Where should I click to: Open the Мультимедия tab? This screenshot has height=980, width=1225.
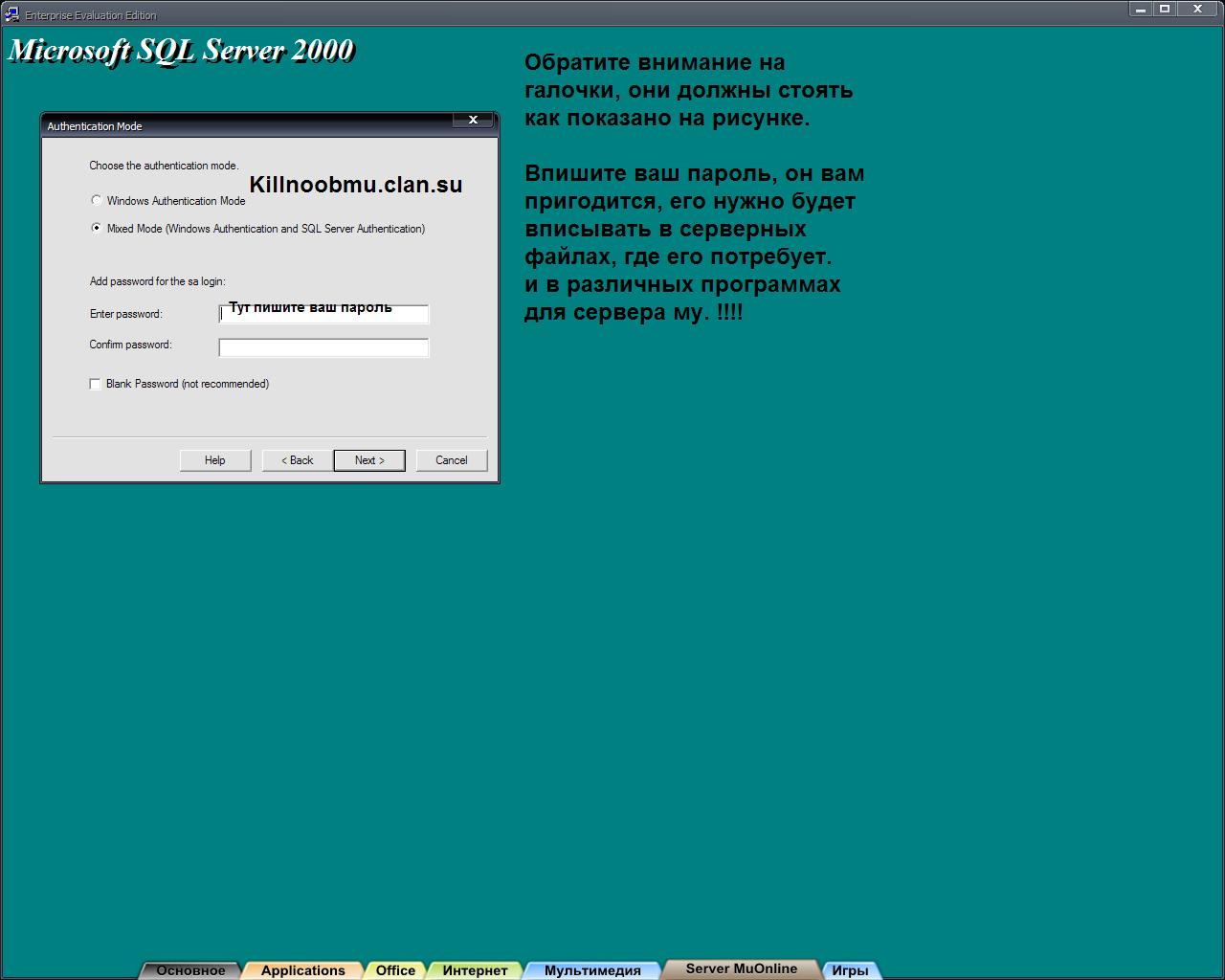[x=592, y=970]
